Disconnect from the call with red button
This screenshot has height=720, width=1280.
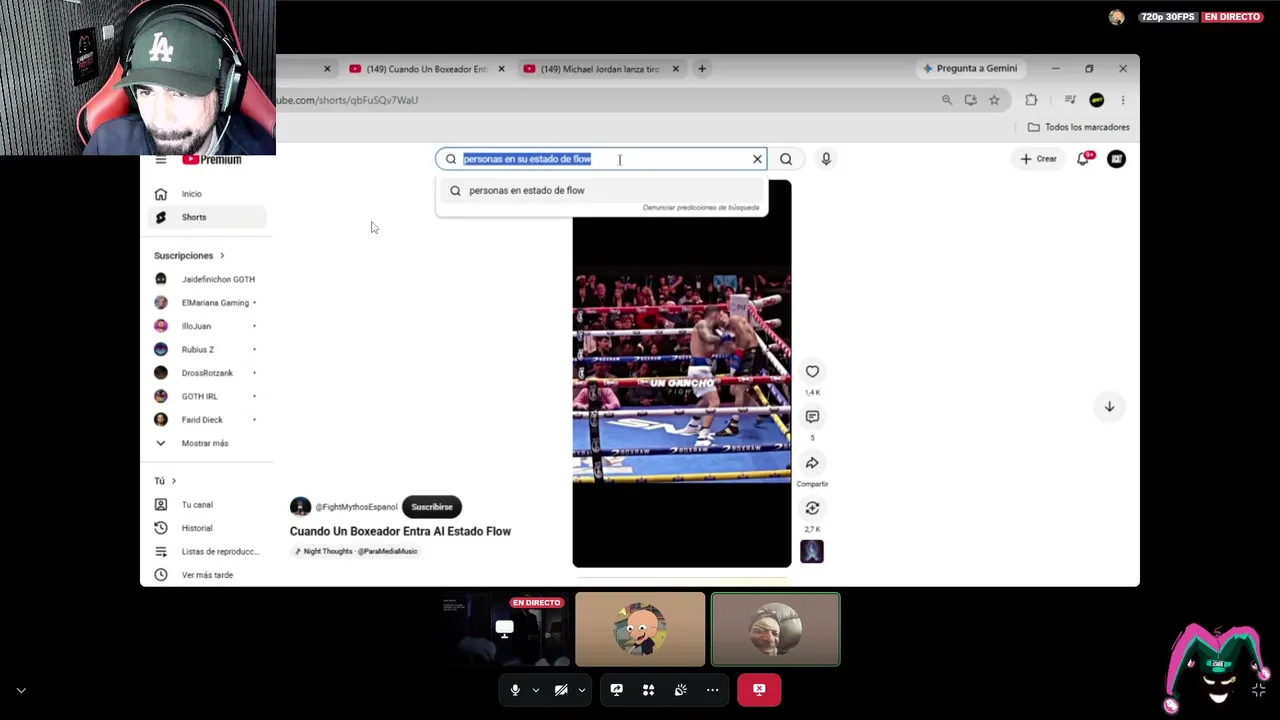[x=759, y=690]
